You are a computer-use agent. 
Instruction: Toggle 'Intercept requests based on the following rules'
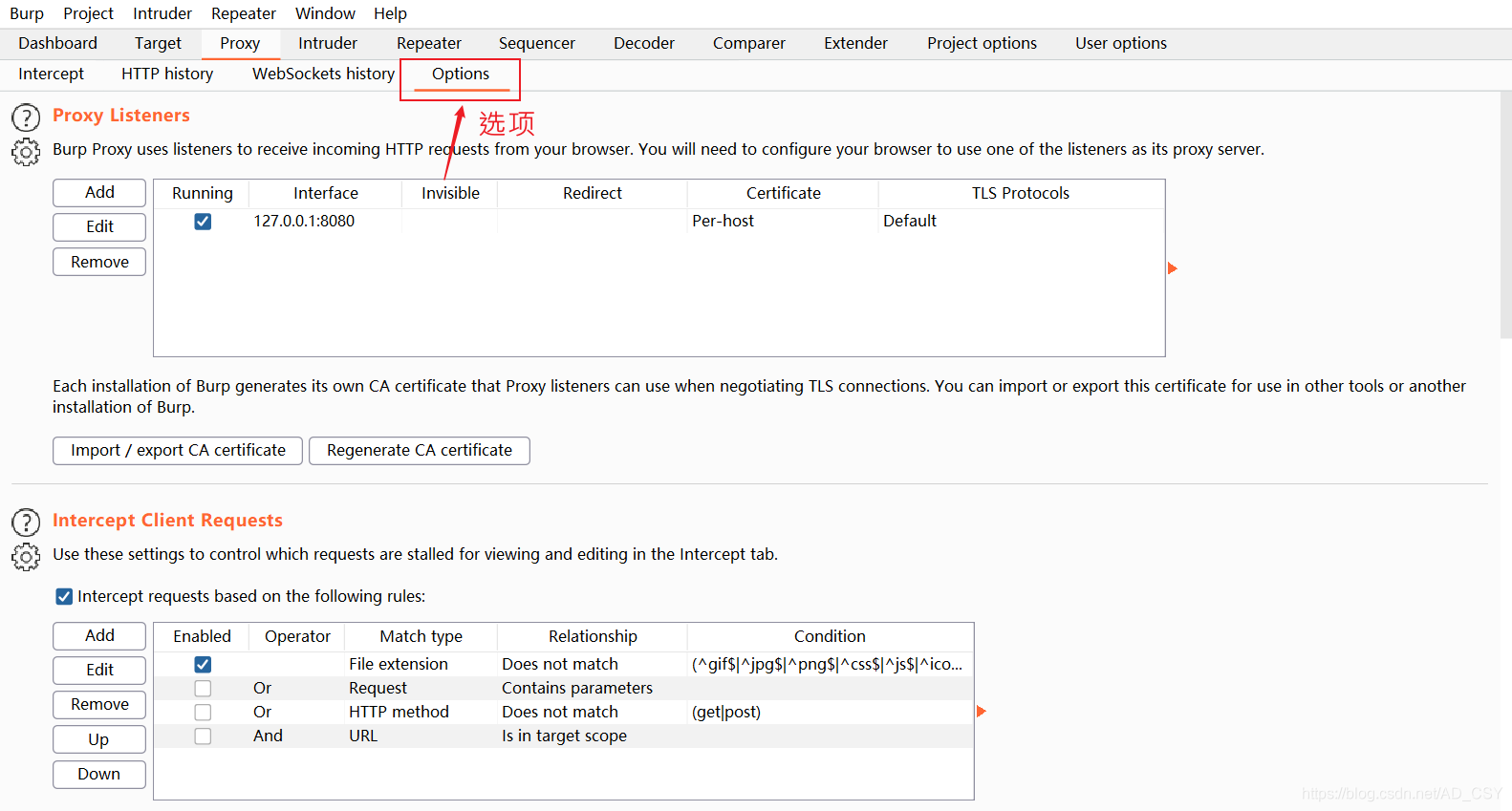click(64, 596)
